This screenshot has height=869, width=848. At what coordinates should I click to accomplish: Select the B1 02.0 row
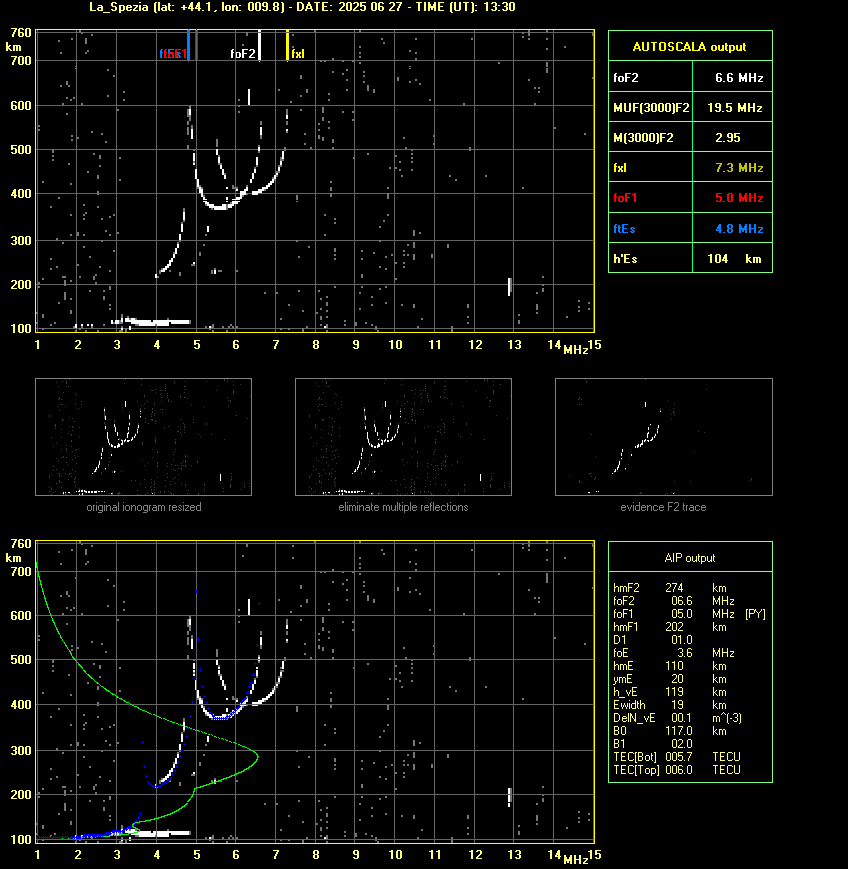coord(653,744)
